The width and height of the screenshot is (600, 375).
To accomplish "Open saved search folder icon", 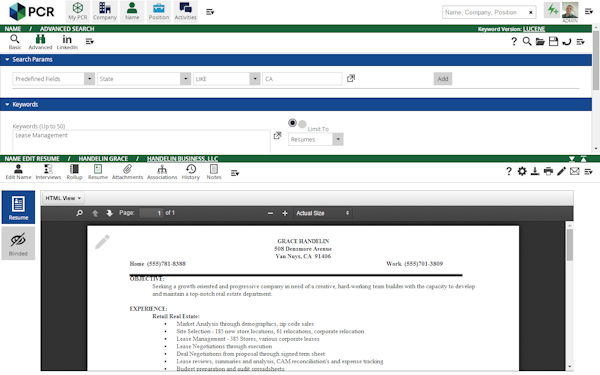I will pos(540,41).
